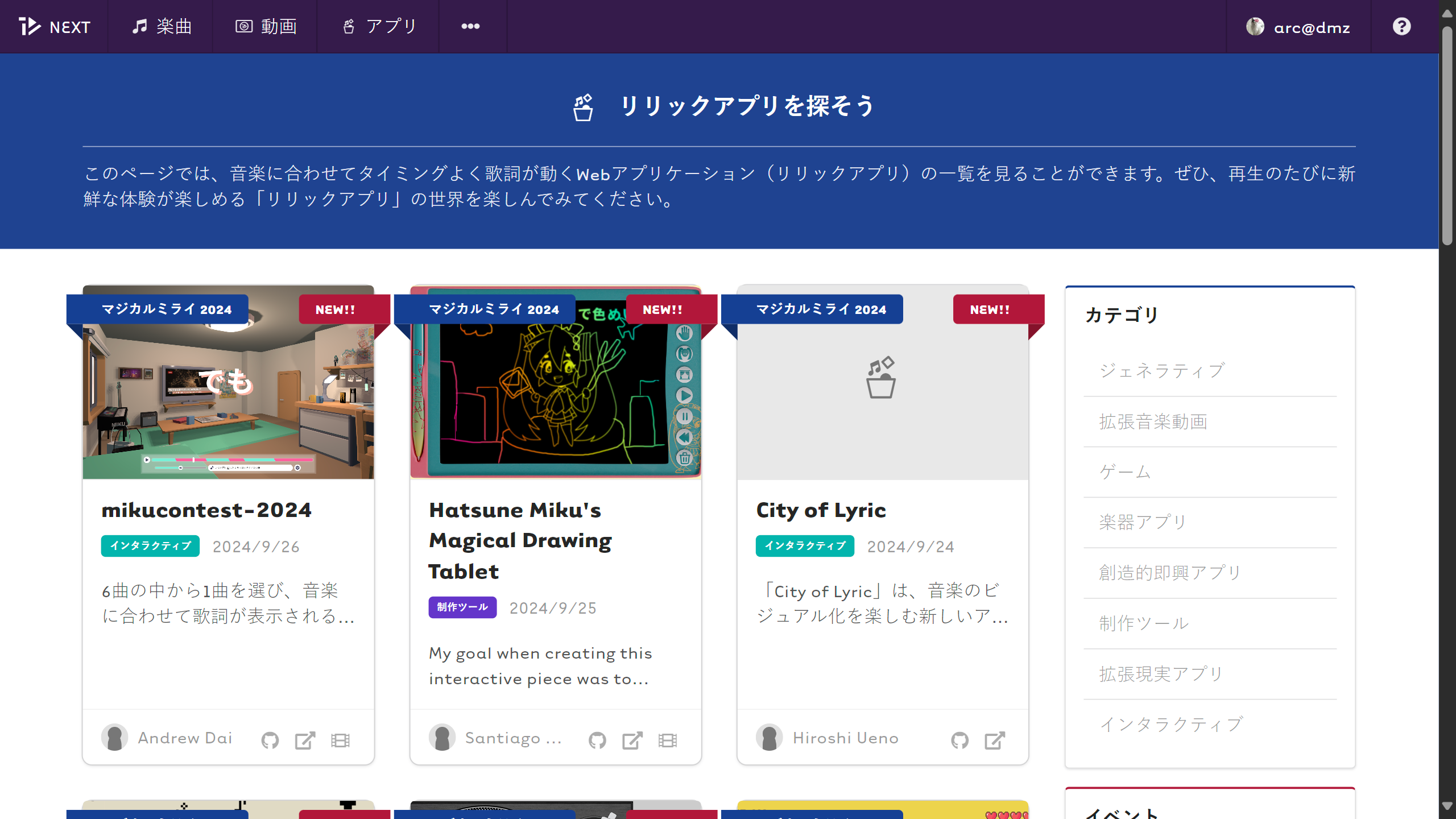Filter by 楽器アプリ category

click(1142, 522)
